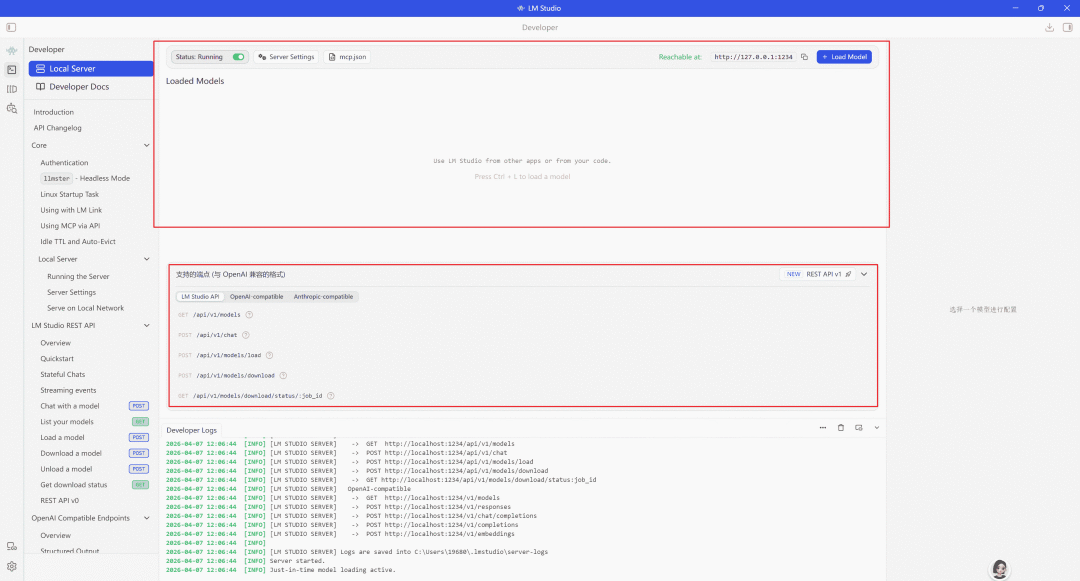
Task: Open the Downloads icon at top right
Action: tap(1049, 28)
